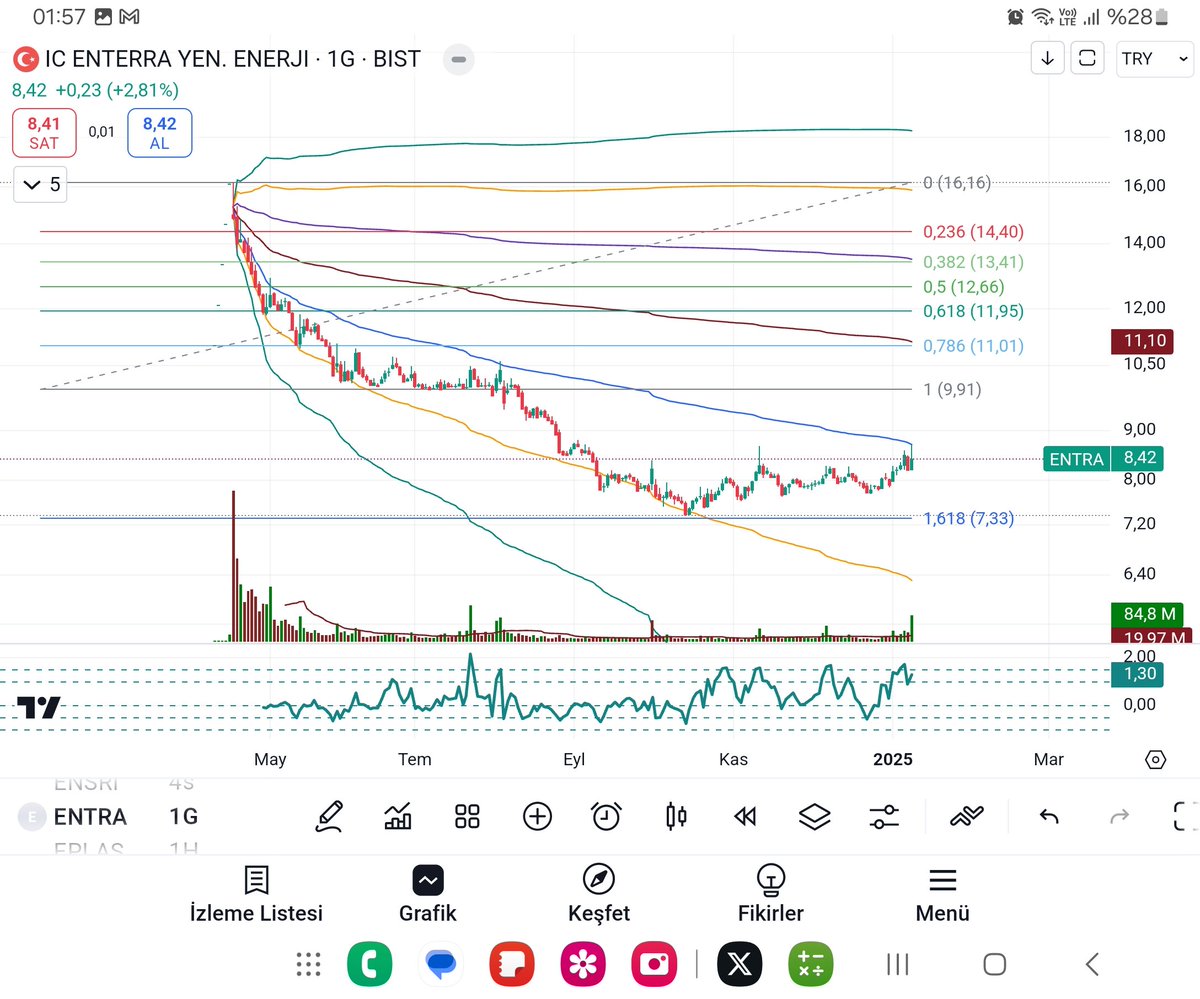Image resolution: width=1200 pixels, height=999 pixels.
Task: Open the X app from the dock
Action: [739, 963]
